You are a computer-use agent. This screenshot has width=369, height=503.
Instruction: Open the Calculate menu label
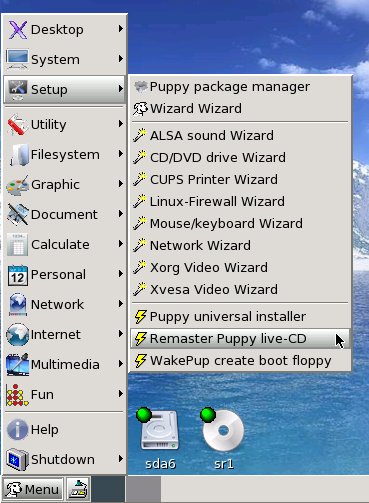[x=60, y=245]
